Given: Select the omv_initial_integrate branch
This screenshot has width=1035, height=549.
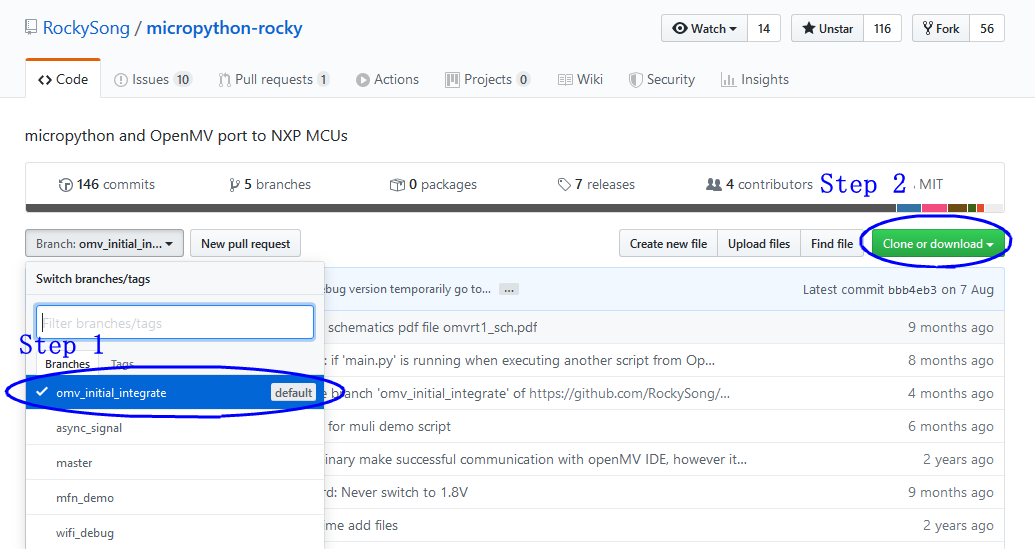Looking at the screenshot, I should [175, 393].
